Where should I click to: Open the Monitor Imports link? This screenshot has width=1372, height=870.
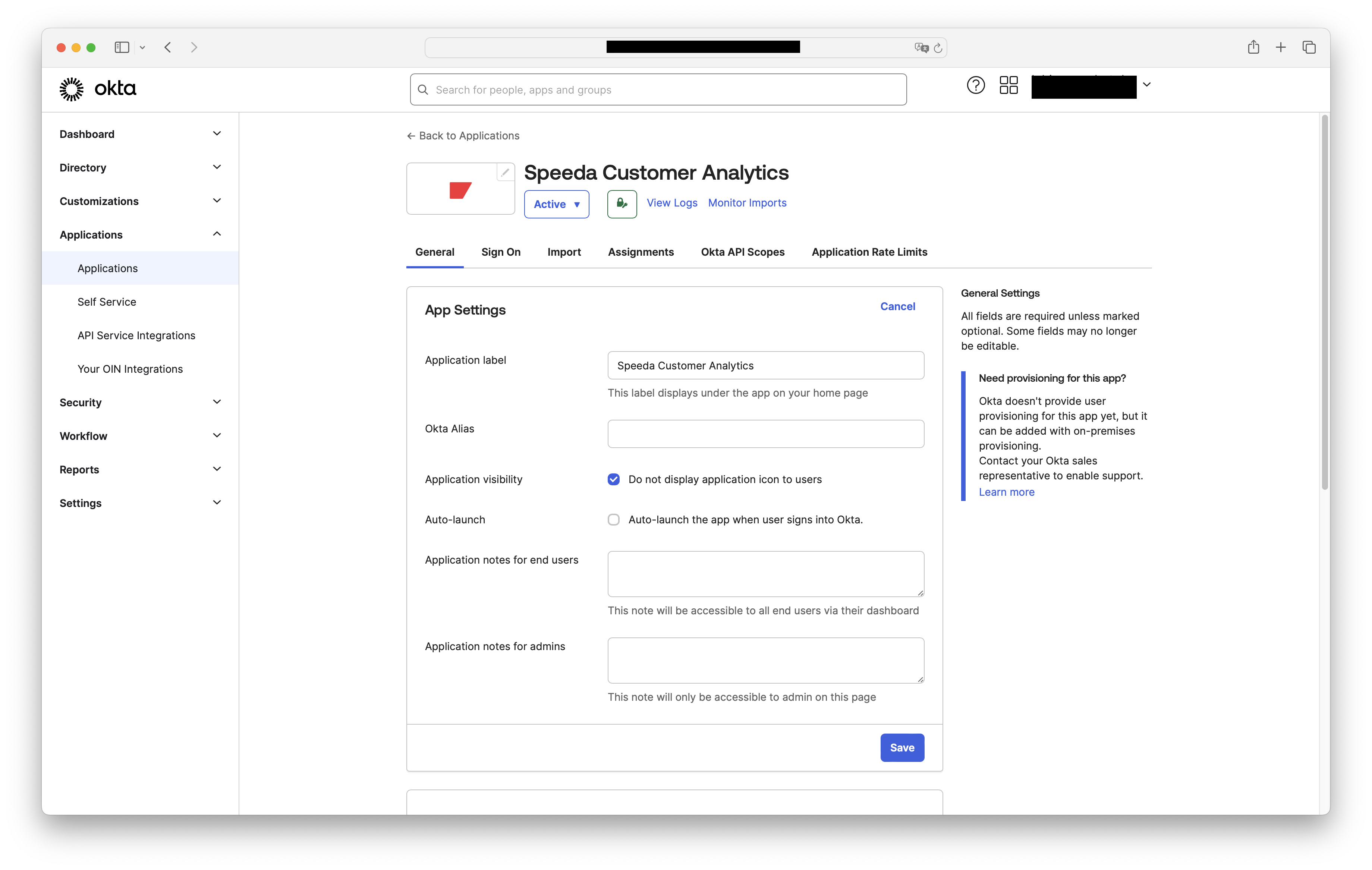(747, 203)
